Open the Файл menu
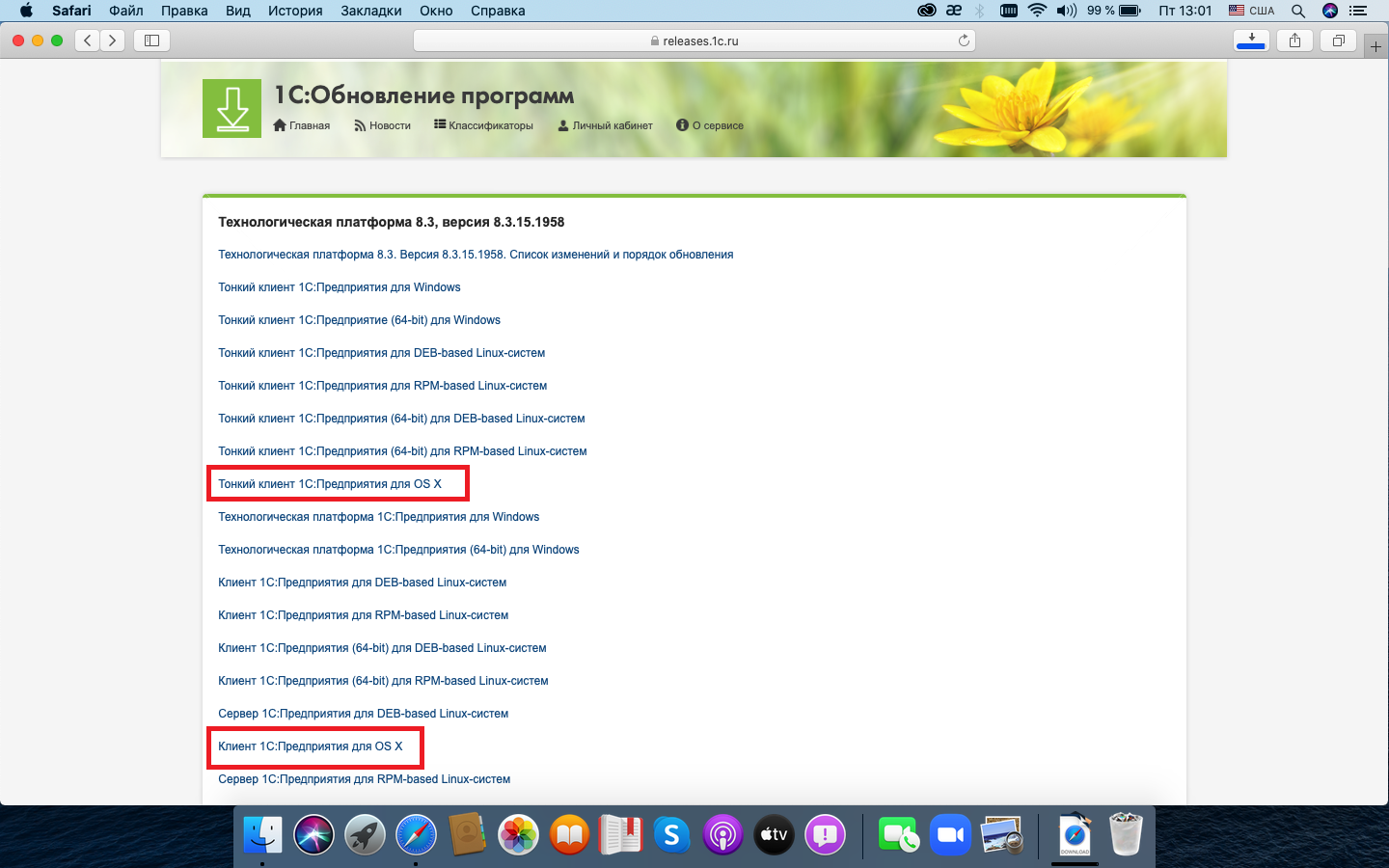 coord(126,11)
